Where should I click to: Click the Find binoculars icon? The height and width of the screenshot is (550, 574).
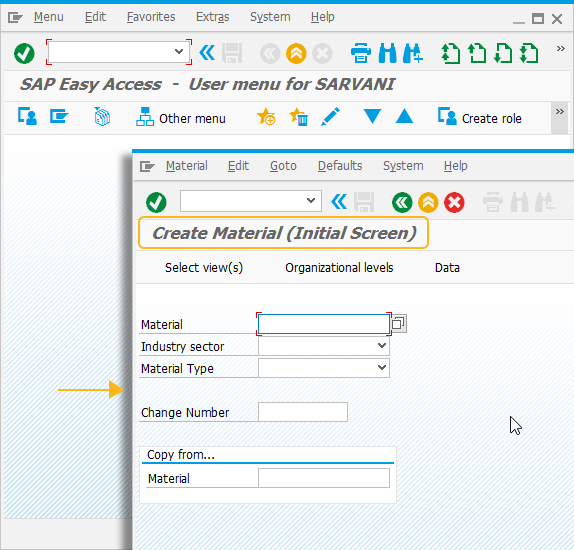coord(388,53)
